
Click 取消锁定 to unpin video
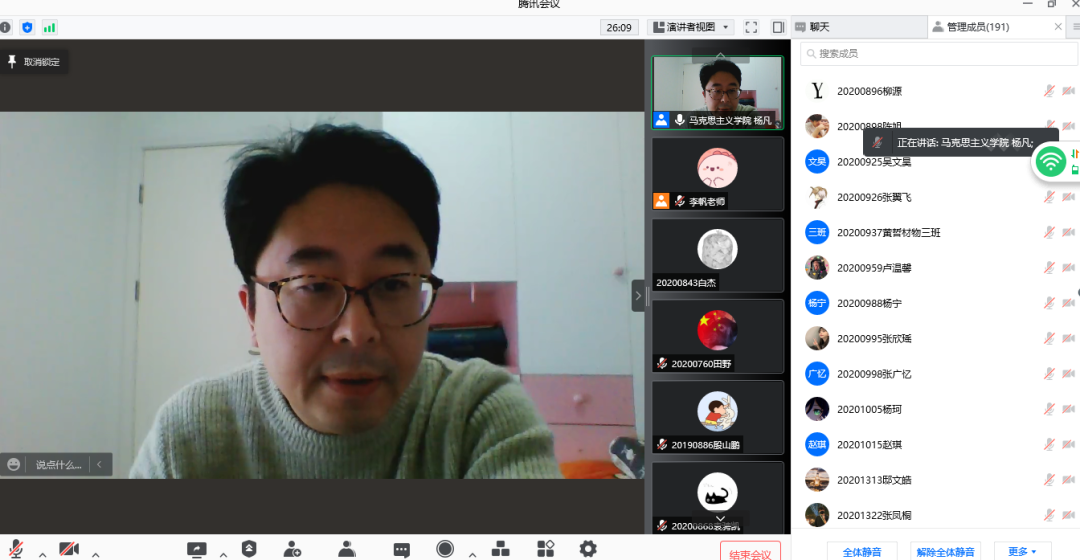click(x=35, y=62)
